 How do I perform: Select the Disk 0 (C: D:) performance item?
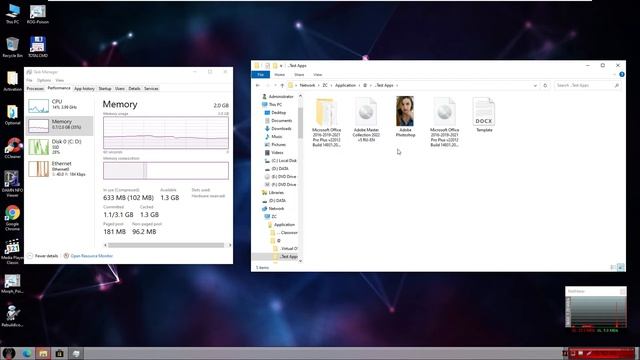pos(60,147)
